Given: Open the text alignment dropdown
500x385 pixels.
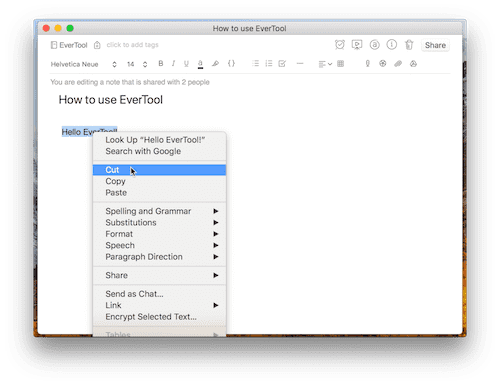Looking at the screenshot, I should [x=325, y=64].
